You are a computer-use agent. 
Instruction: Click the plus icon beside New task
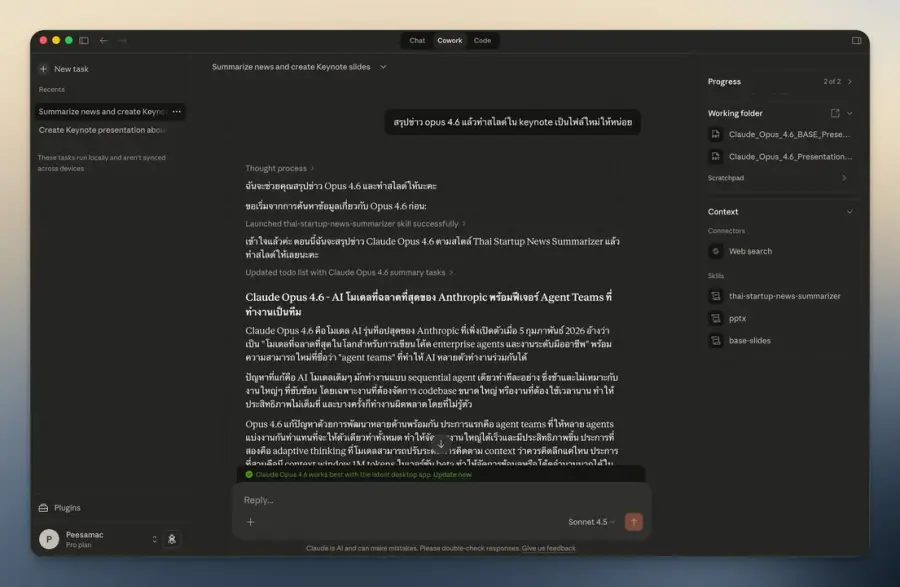(x=43, y=69)
